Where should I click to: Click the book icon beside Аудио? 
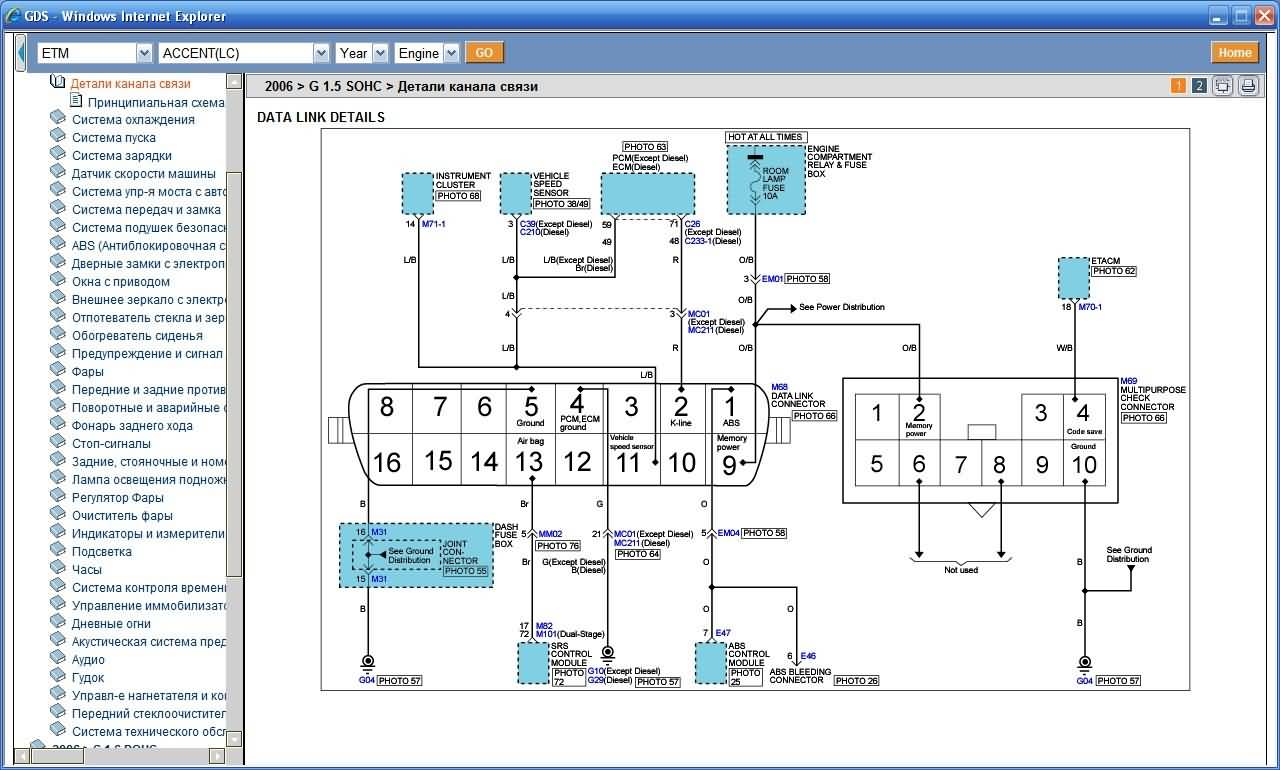coord(58,659)
